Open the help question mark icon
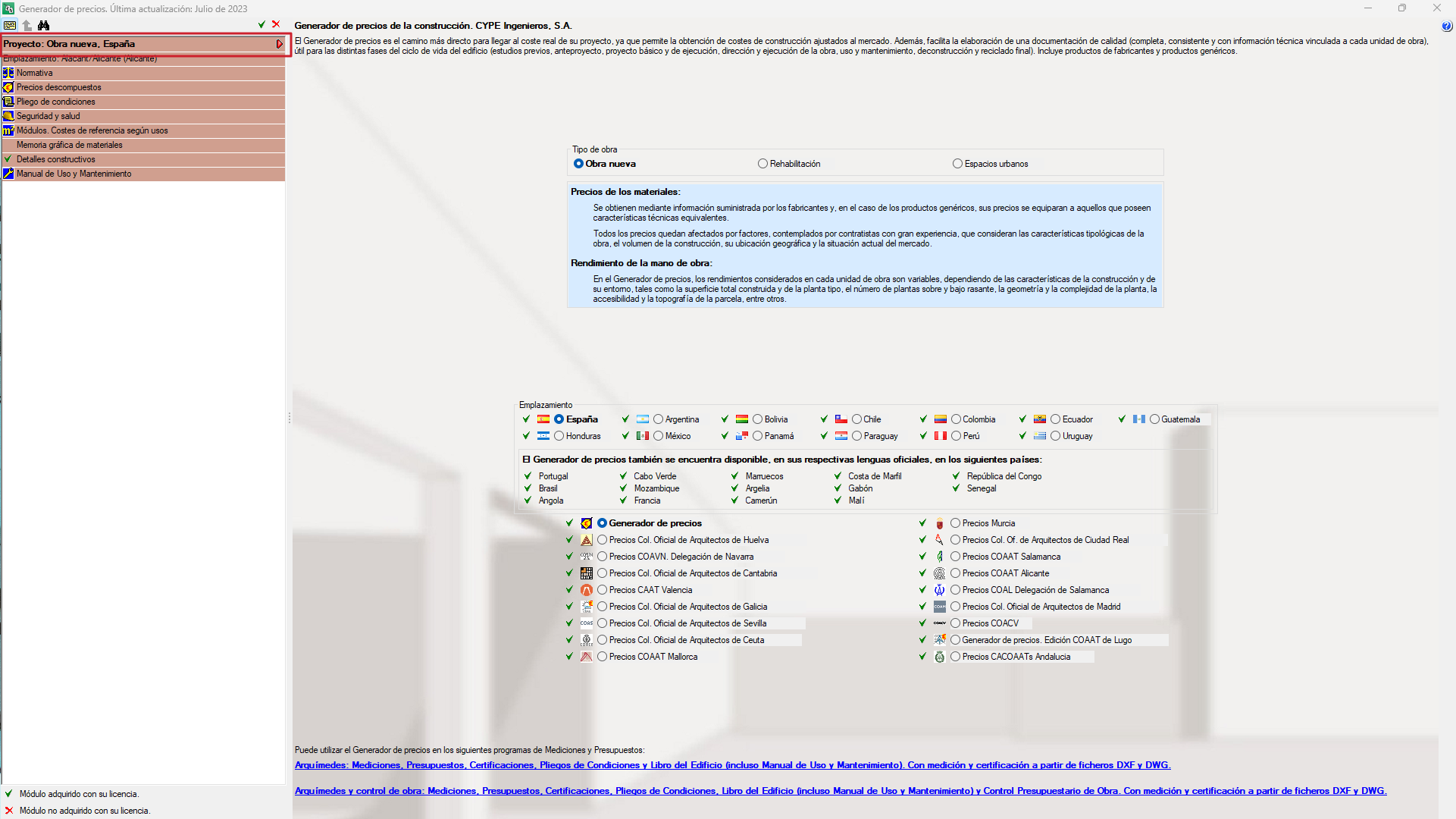Image resolution: width=1456 pixels, height=819 pixels. point(1446,27)
